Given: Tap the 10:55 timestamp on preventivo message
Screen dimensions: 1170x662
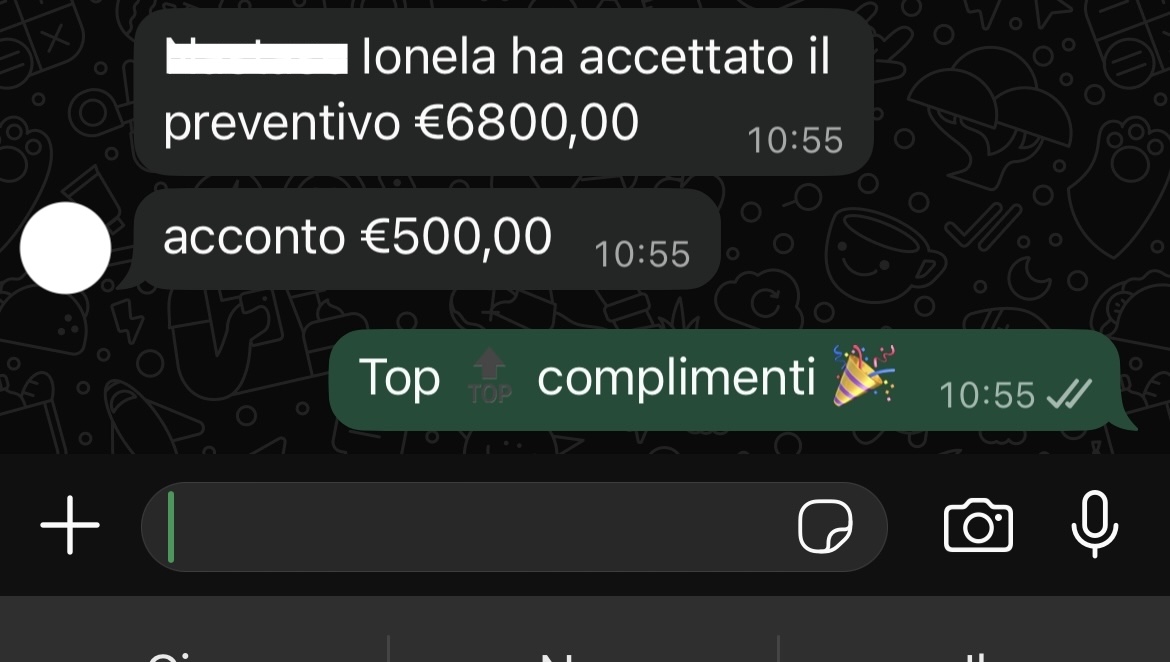Looking at the screenshot, I should tap(795, 140).
